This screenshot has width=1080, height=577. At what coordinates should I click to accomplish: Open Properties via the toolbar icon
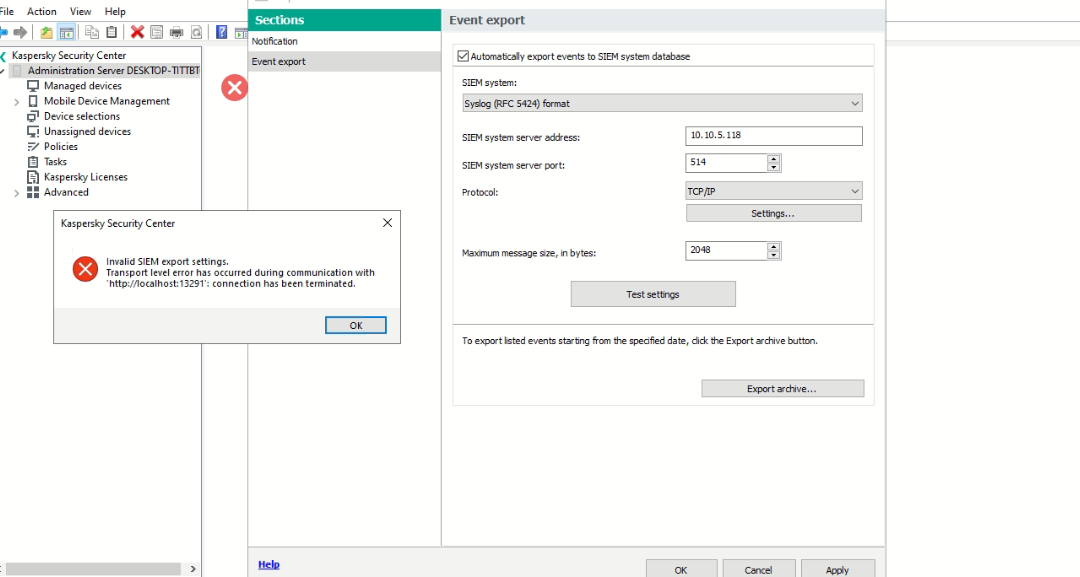coord(156,32)
